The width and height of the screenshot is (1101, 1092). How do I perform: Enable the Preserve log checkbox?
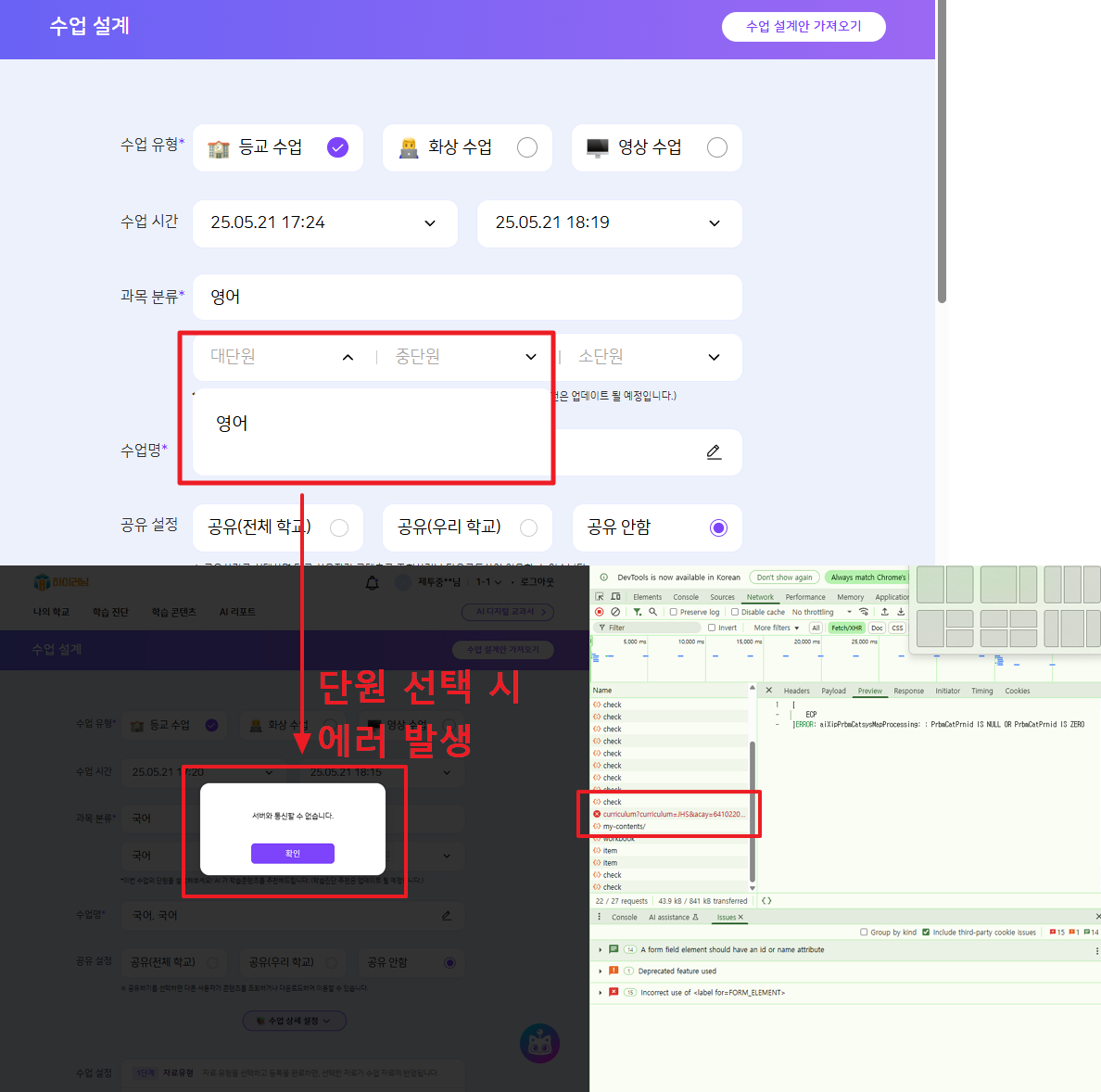click(674, 612)
